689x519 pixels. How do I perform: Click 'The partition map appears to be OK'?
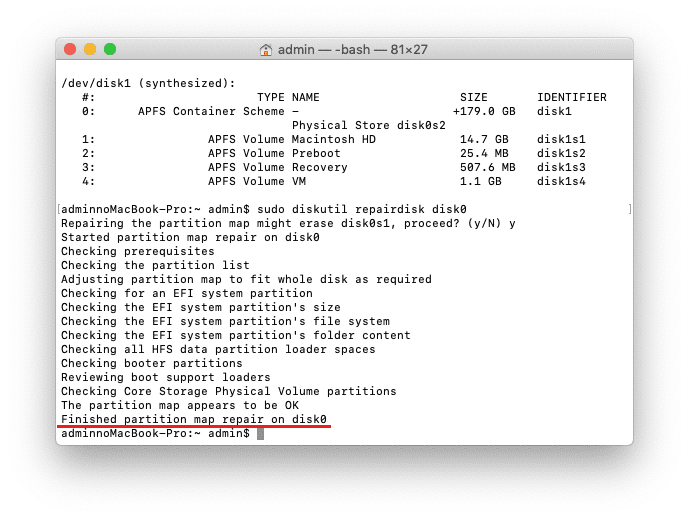(180, 406)
